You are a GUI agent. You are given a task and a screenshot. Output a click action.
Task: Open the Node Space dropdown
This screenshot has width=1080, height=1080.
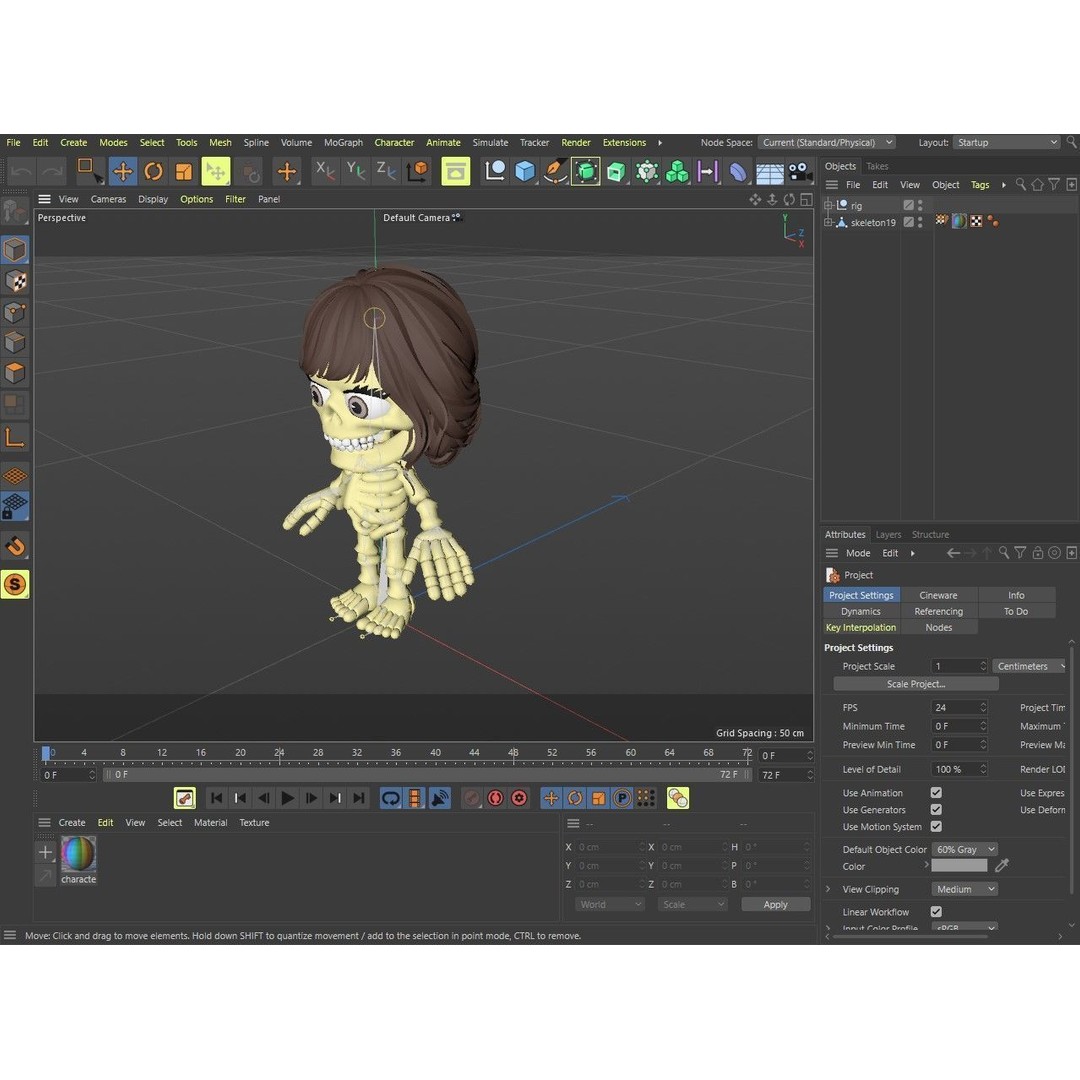click(x=827, y=143)
